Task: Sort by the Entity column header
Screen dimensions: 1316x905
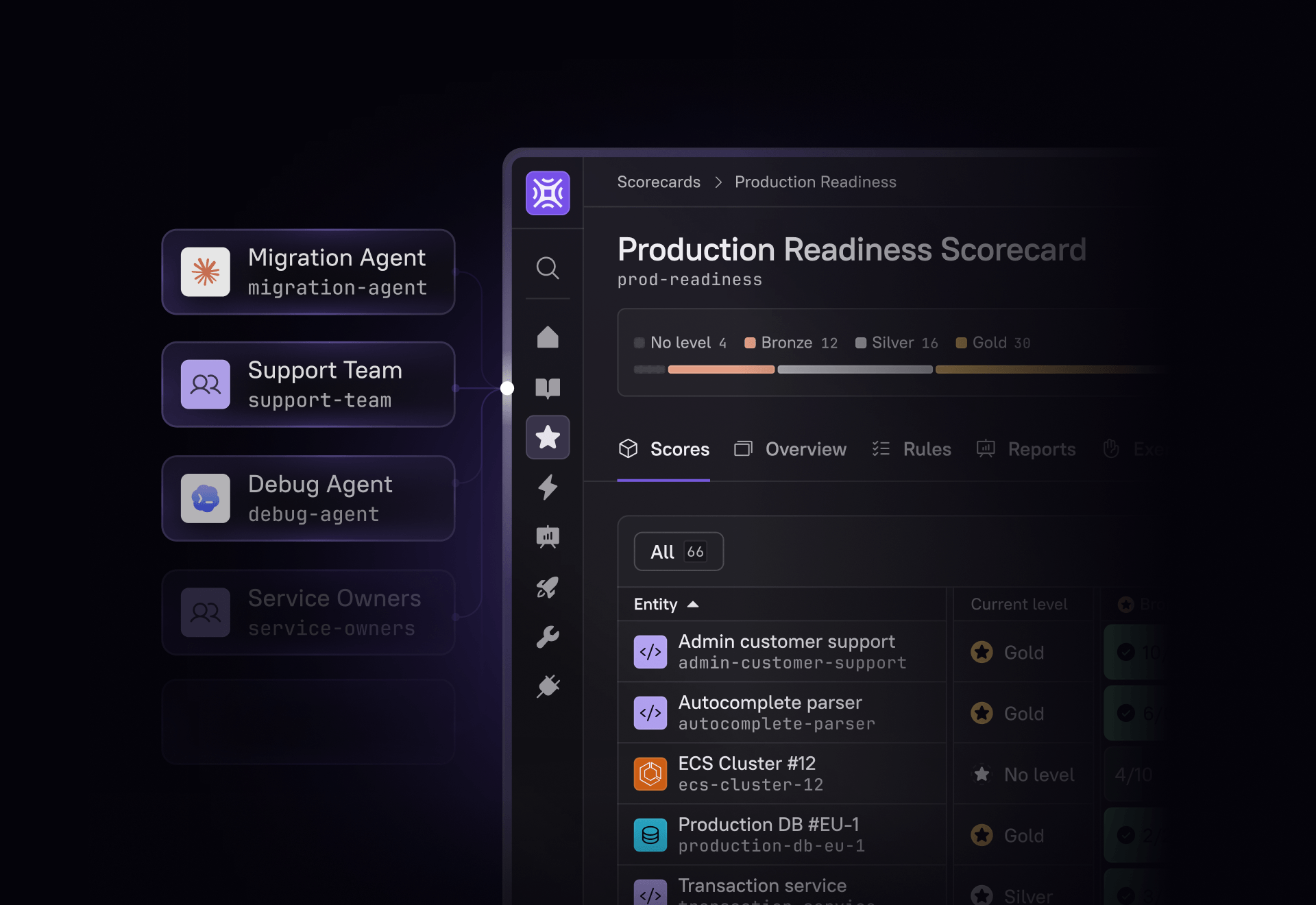Action: pos(666,604)
